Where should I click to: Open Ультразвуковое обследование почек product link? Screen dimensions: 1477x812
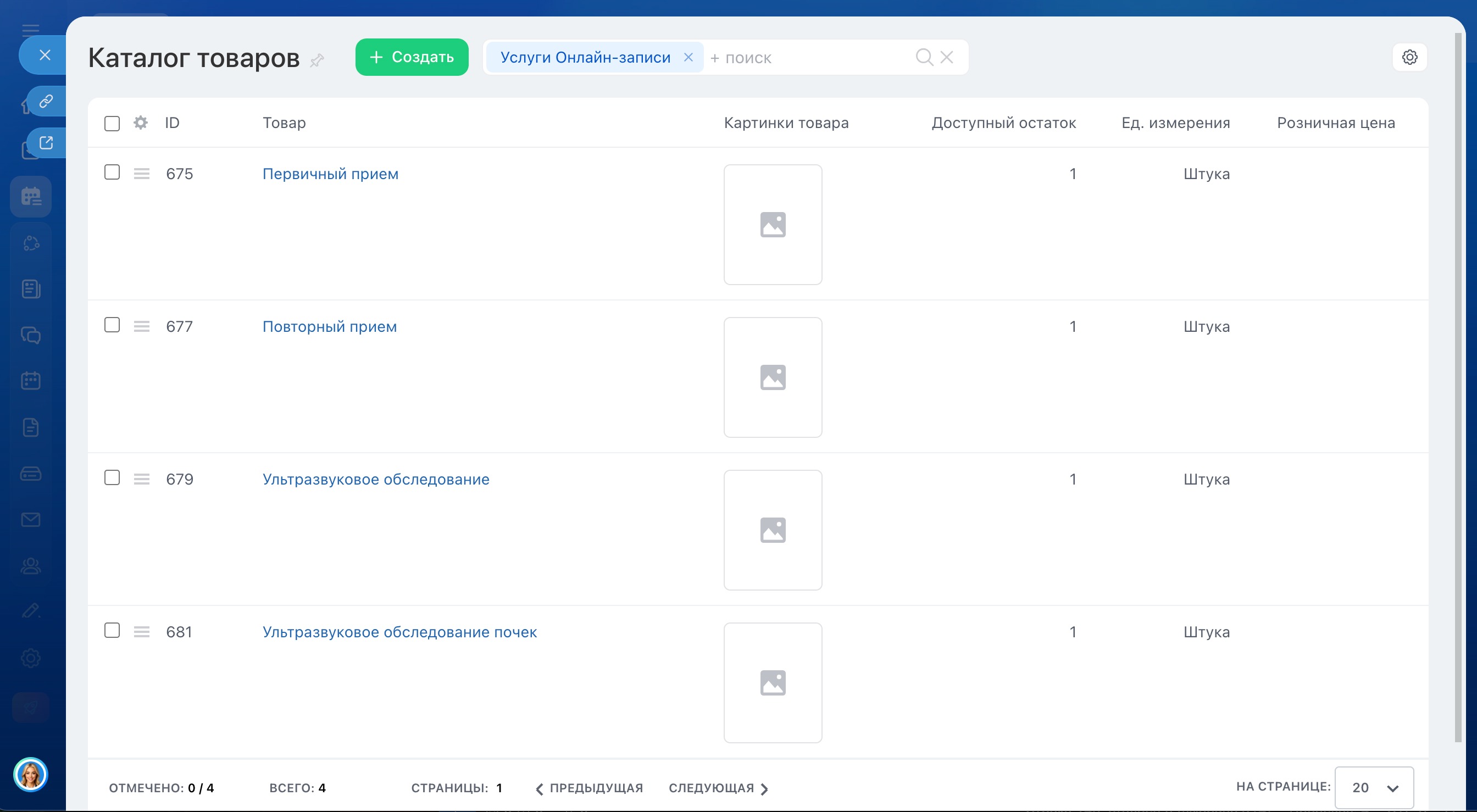399,632
